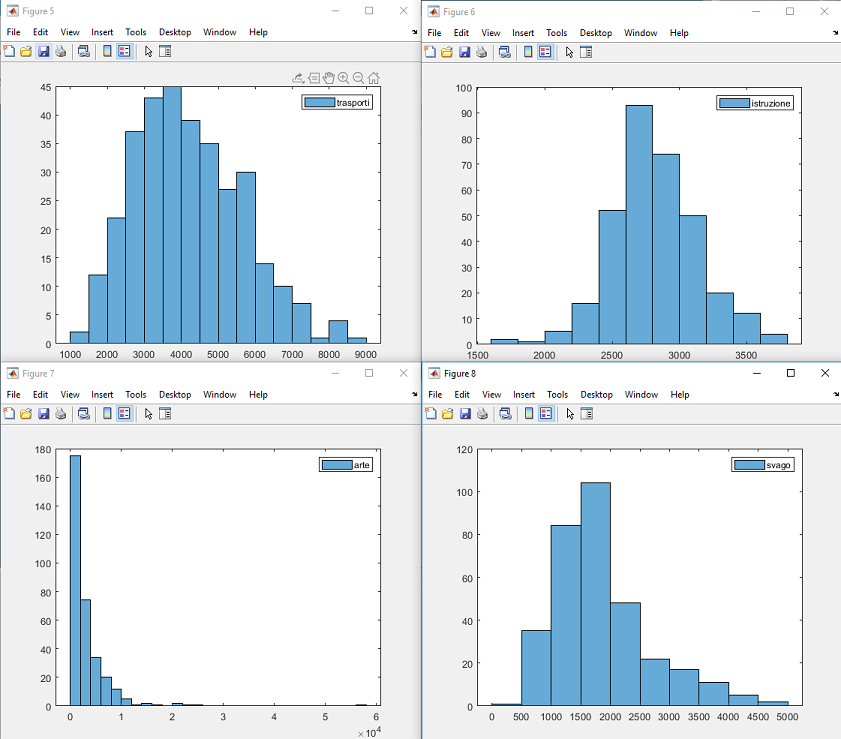Viewport: 841px width, 739px height.
Task: Open Insert menu in Figure 6
Action: coord(523,33)
